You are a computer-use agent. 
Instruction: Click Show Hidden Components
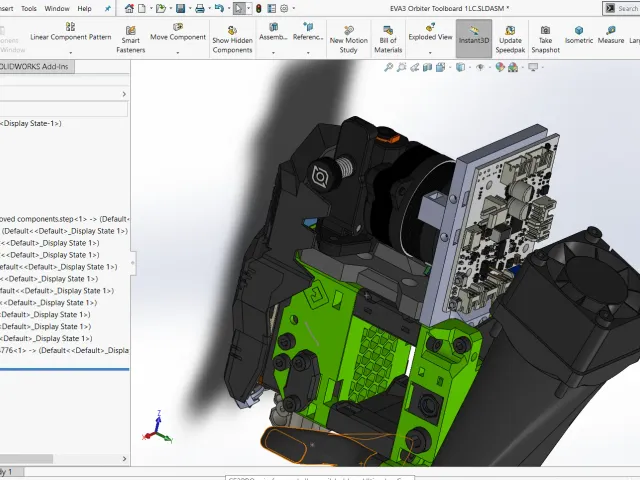(x=232, y=40)
